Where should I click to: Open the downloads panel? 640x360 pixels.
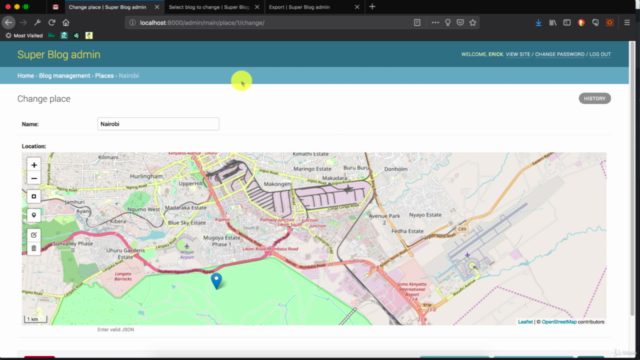(538, 23)
